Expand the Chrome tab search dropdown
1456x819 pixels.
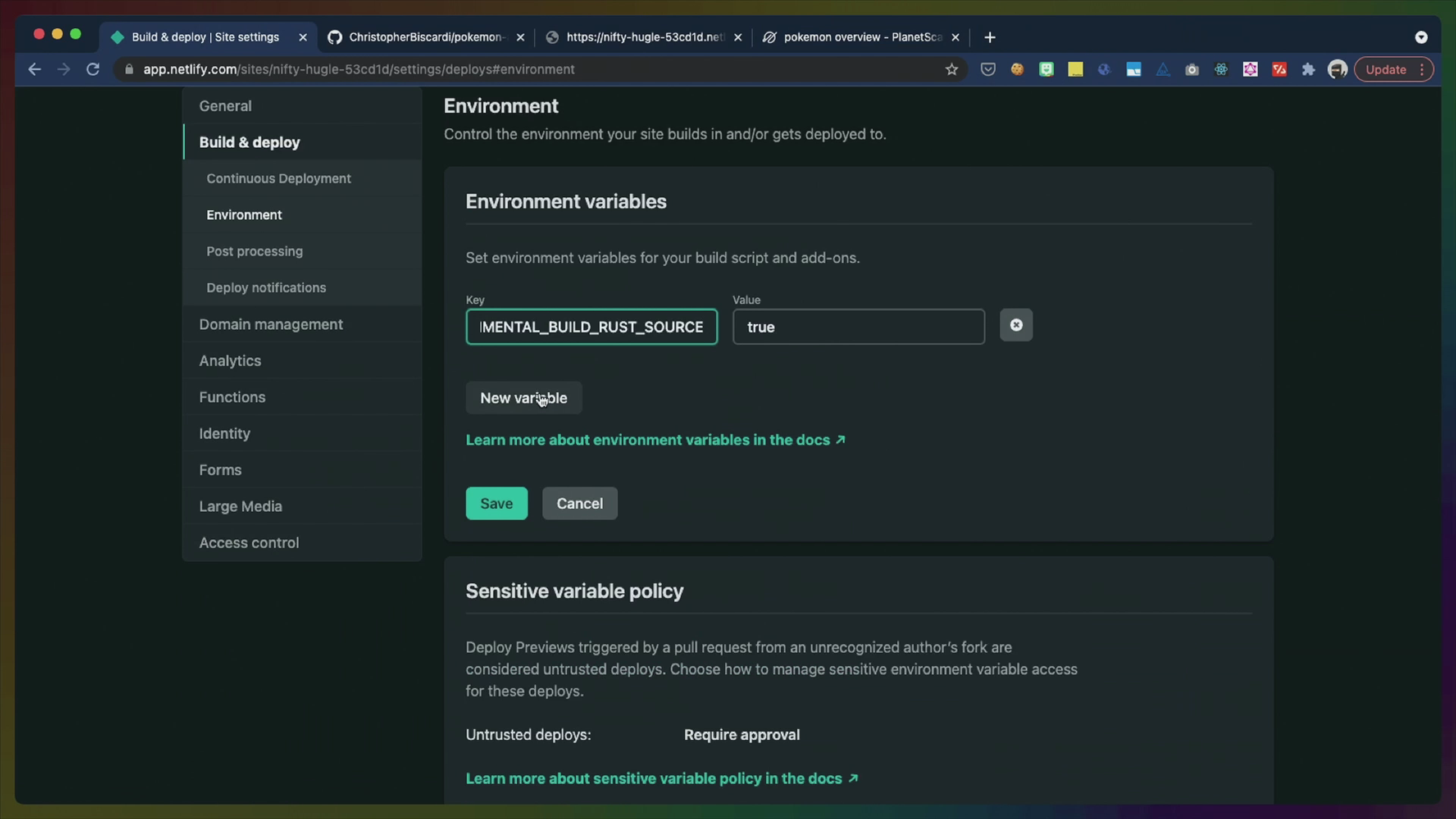point(1421,37)
